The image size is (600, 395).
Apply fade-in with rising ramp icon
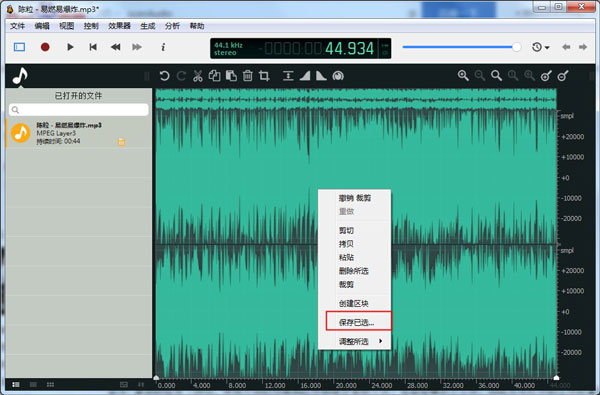coord(305,76)
